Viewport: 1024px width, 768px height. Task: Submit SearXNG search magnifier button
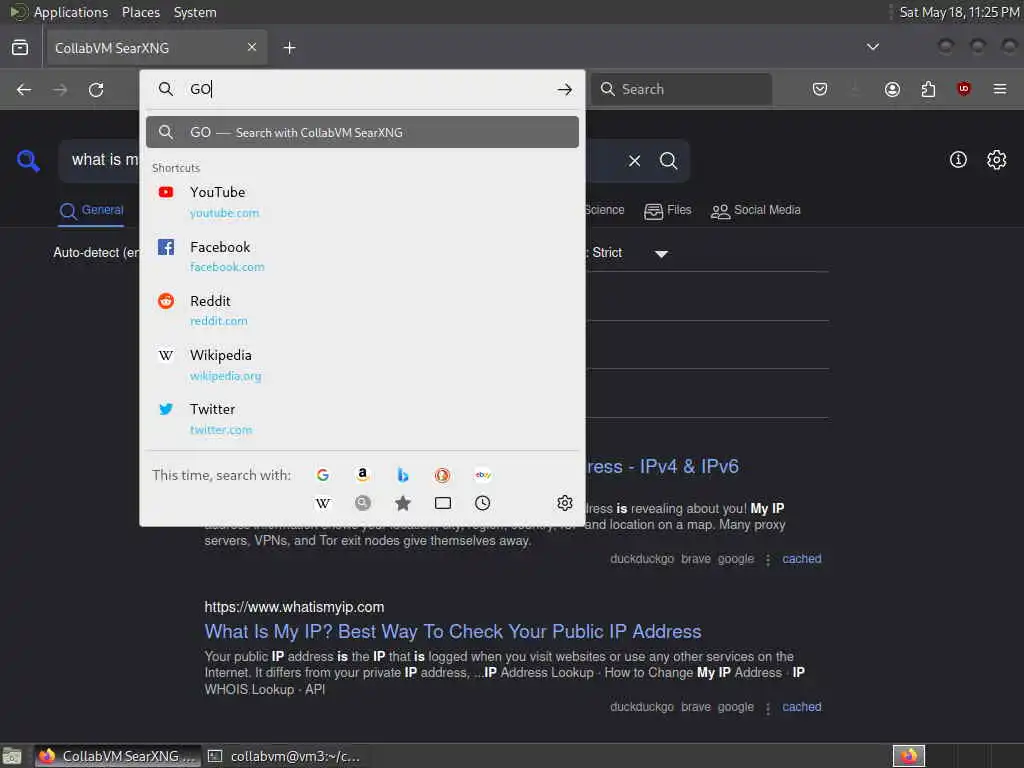668,161
